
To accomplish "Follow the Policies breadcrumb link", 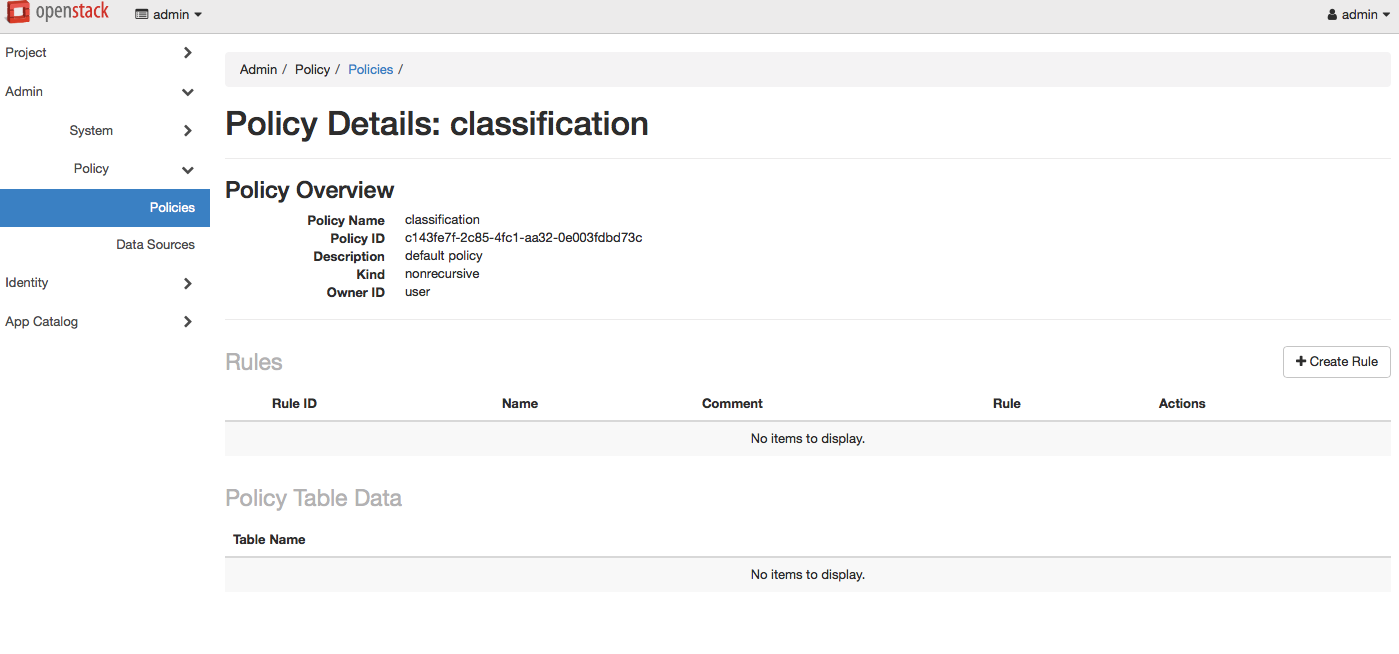I will click(370, 70).
